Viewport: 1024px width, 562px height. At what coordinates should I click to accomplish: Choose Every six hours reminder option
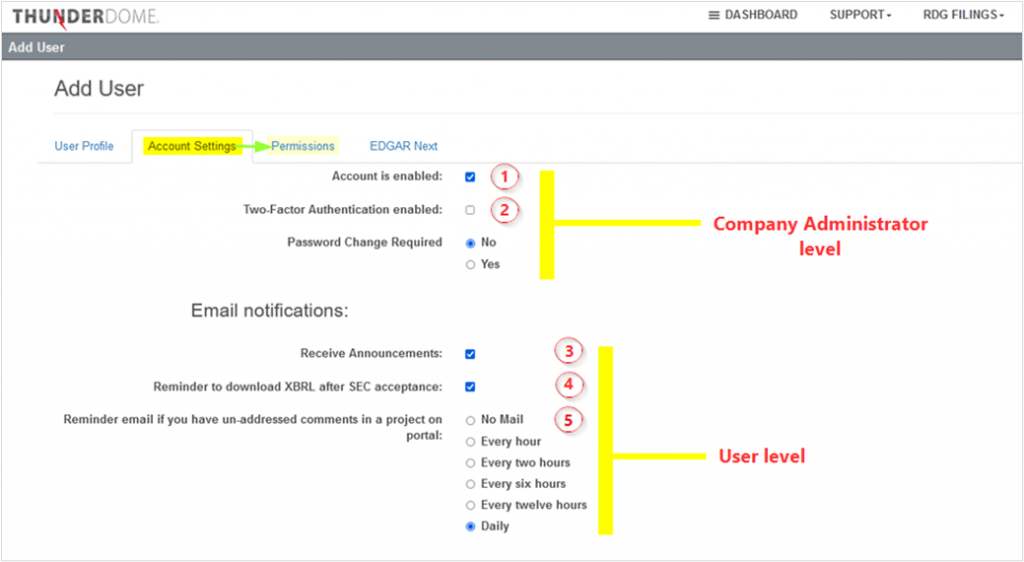pyautogui.click(x=471, y=484)
